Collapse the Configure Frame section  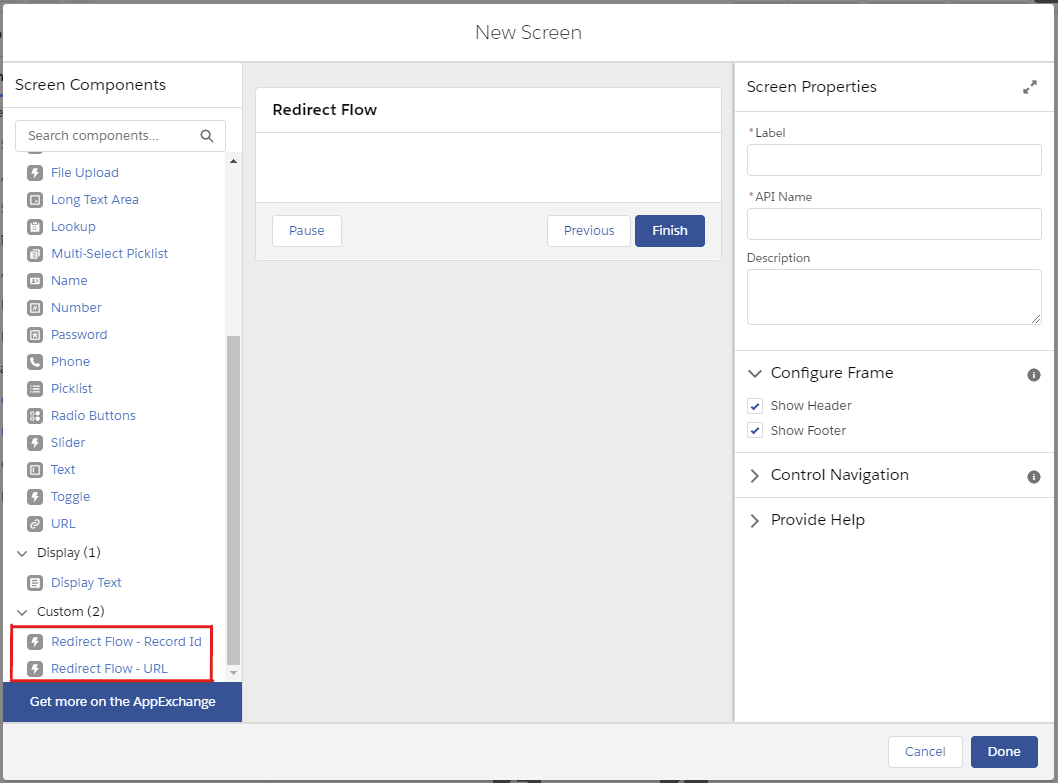click(x=755, y=373)
